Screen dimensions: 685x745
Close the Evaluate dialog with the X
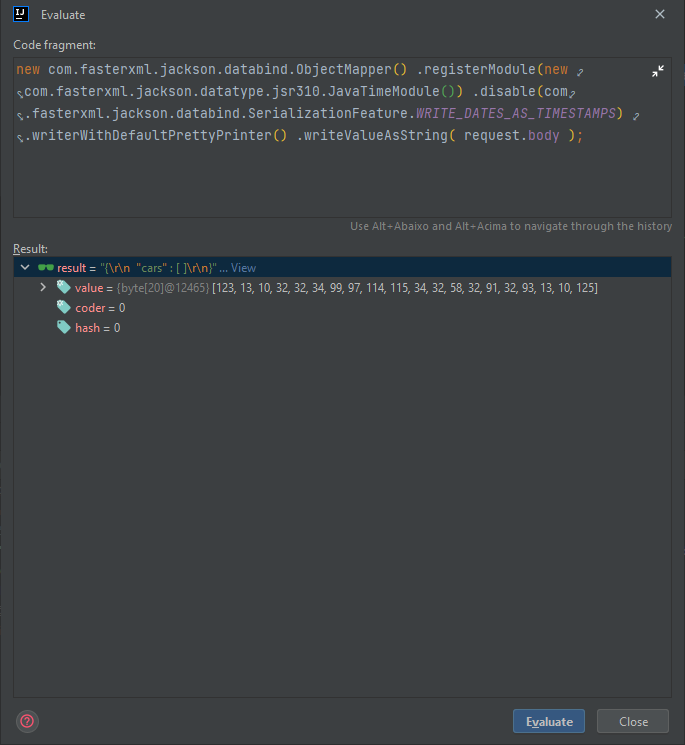pyautogui.click(x=659, y=14)
